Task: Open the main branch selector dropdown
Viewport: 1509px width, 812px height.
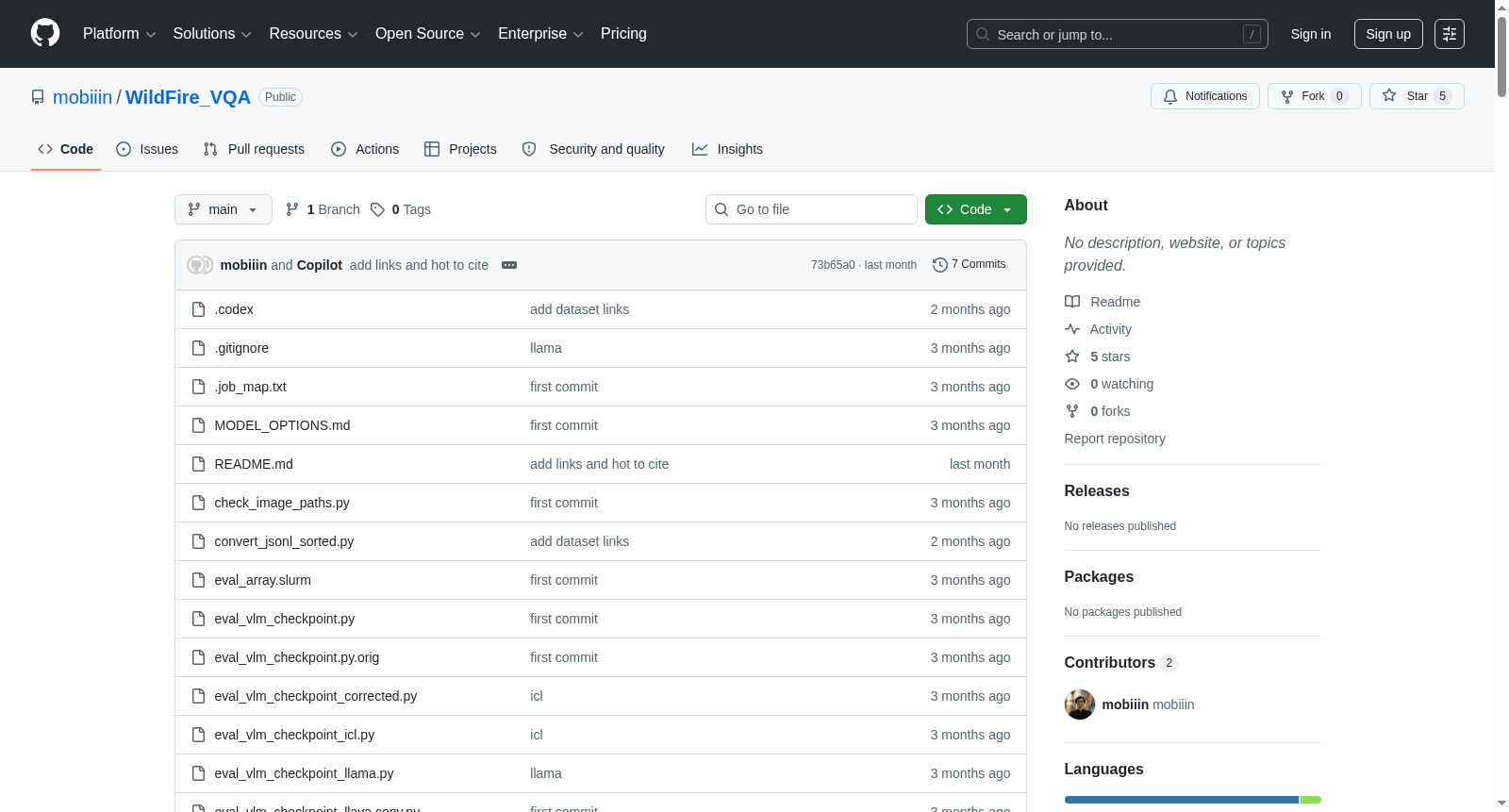Action: (224, 209)
